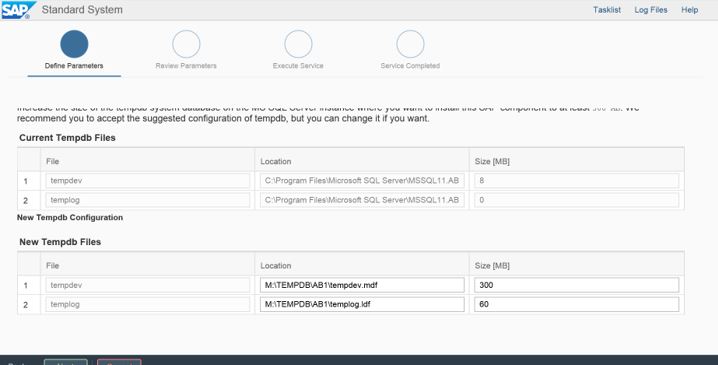Click the Standard System title
This screenshot has height=365, width=718.
tap(82, 10)
